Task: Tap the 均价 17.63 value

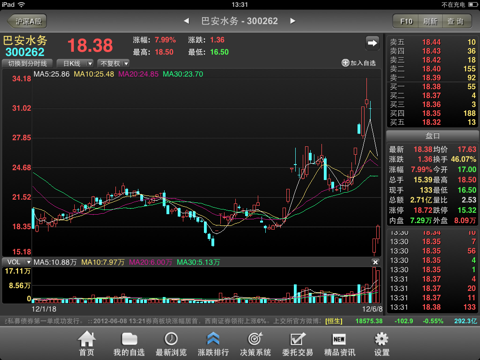Action: (467, 149)
